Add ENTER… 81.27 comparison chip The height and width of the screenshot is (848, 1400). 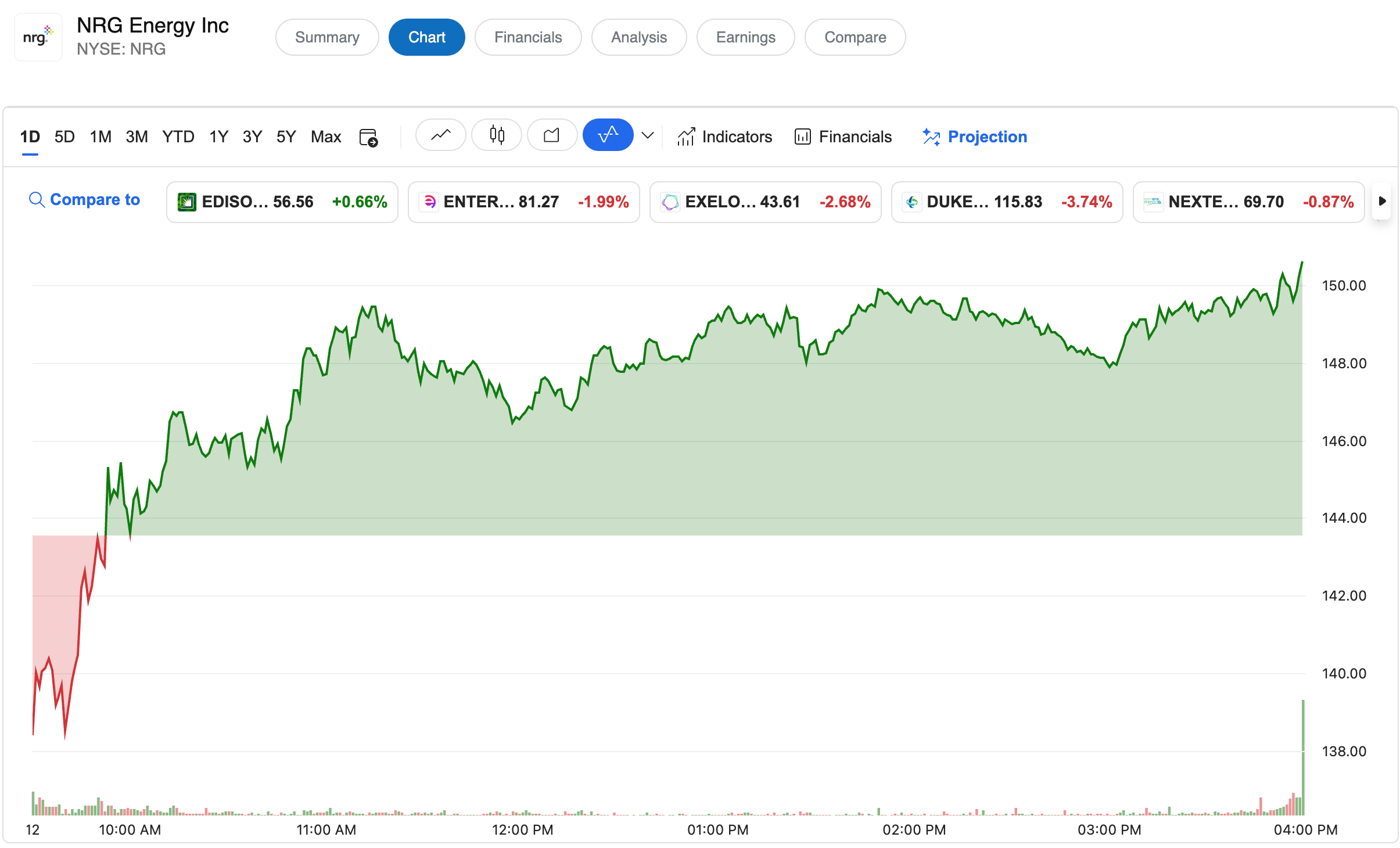(524, 202)
